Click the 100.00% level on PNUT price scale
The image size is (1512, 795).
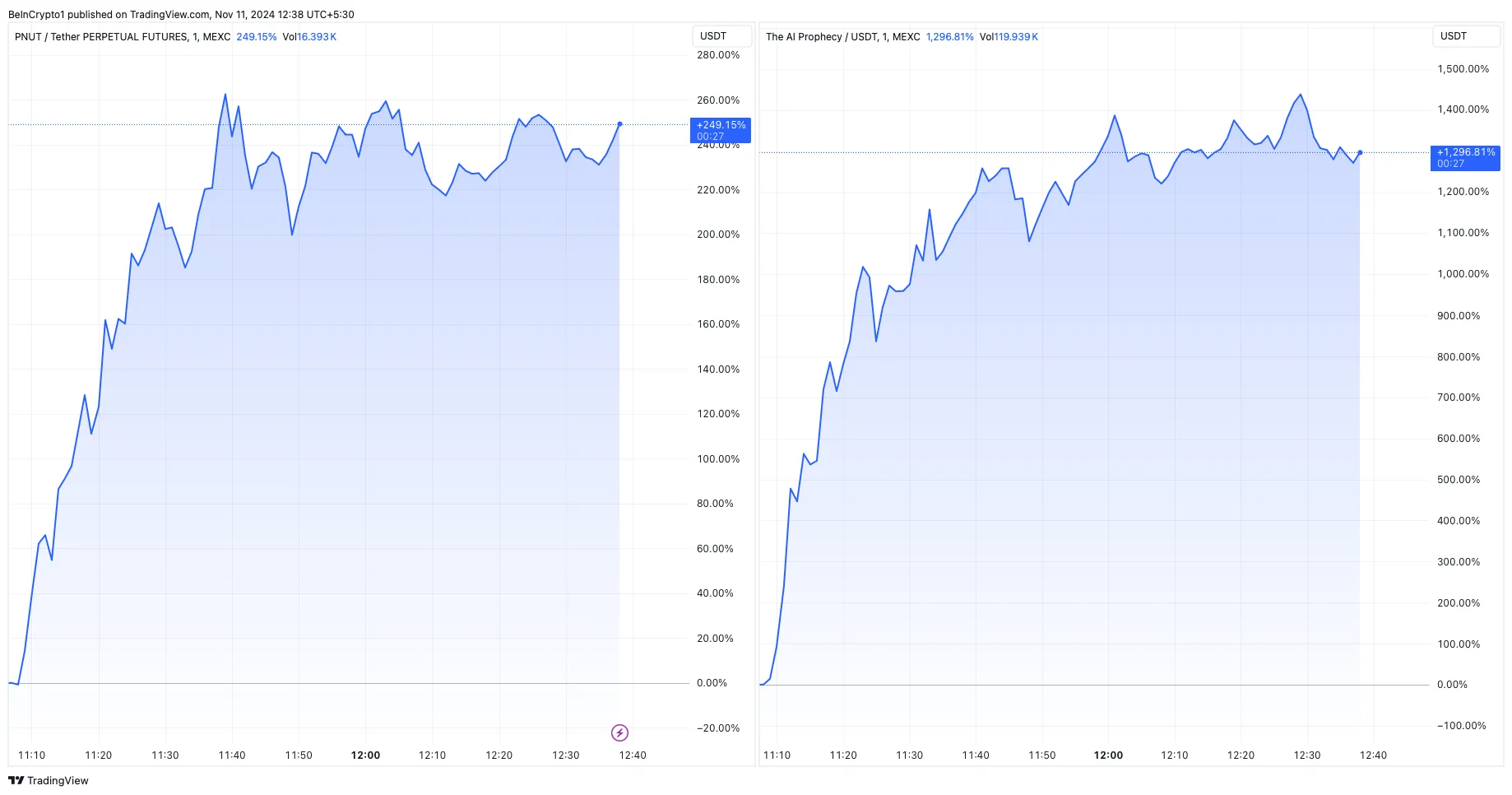point(718,458)
